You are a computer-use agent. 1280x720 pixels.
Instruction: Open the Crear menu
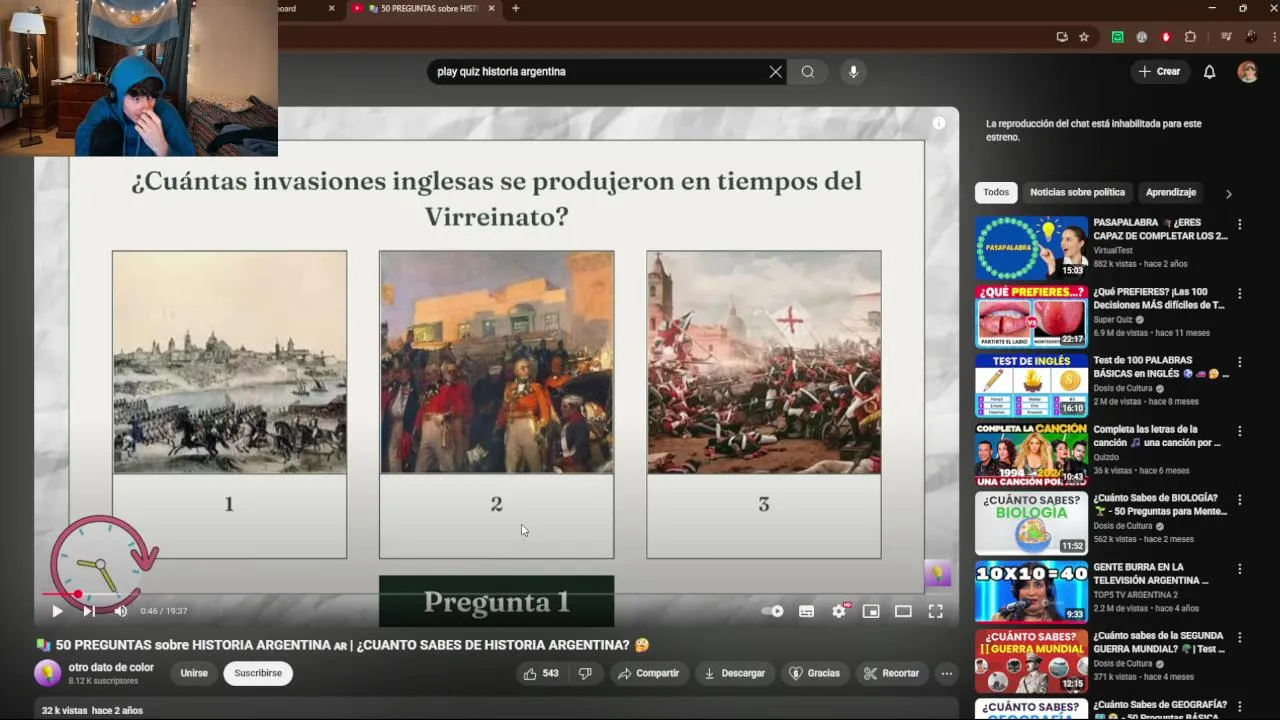click(x=1159, y=72)
